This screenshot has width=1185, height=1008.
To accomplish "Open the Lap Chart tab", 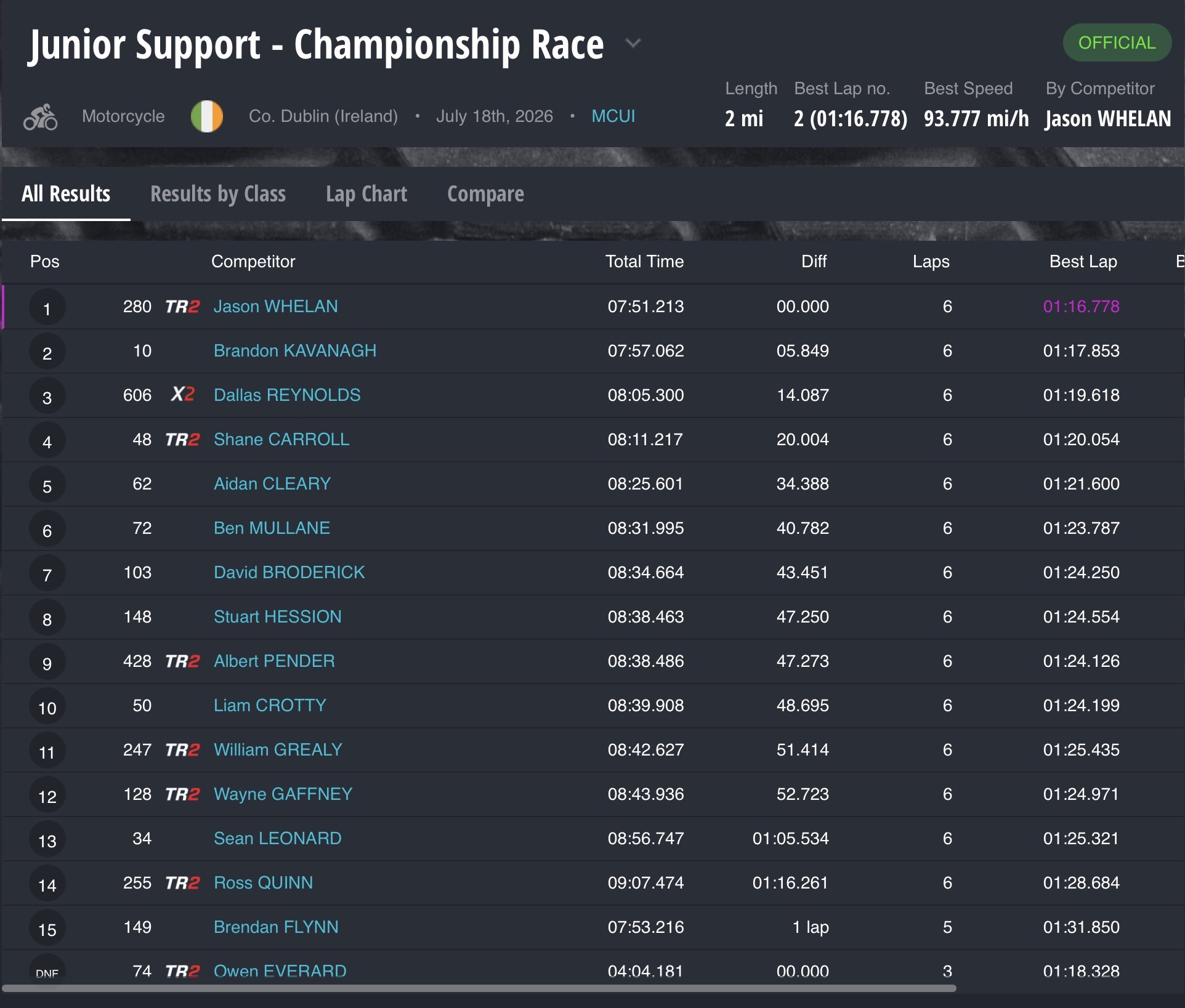I will tap(366, 194).
